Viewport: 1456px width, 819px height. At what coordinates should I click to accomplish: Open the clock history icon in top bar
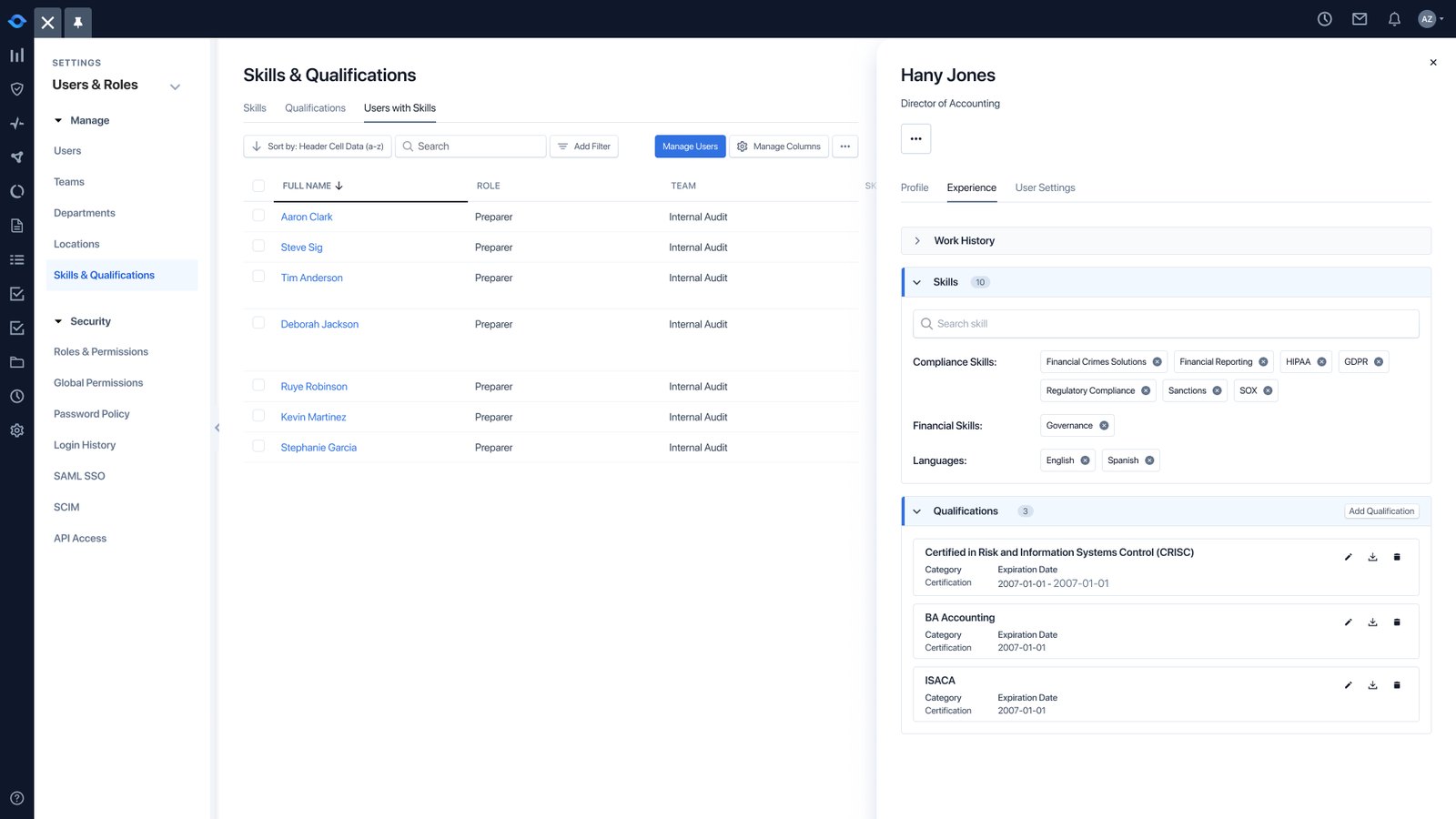(1325, 19)
